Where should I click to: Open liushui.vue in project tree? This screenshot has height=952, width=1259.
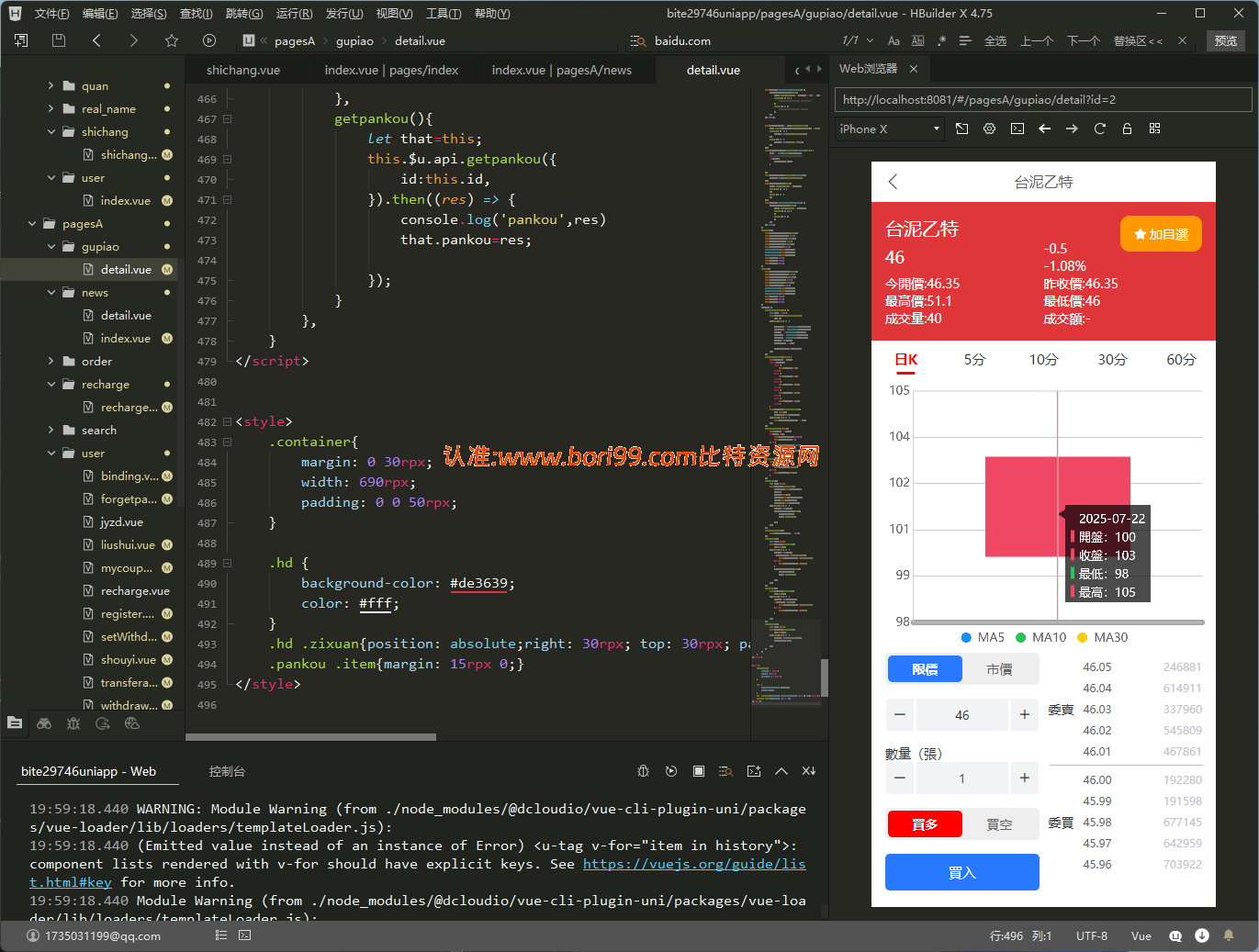[x=128, y=544]
